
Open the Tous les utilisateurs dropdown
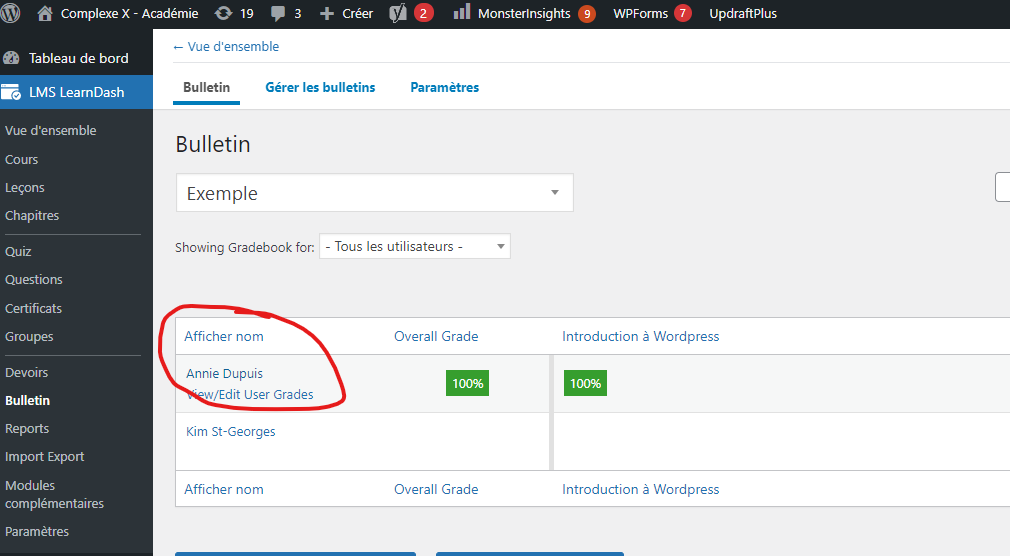click(x=415, y=246)
